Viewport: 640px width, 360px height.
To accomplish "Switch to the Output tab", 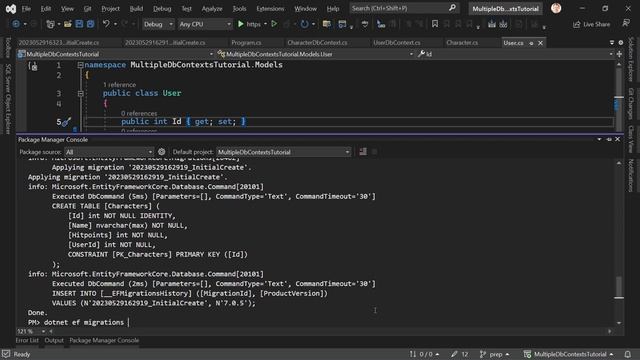I will coord(54,340).
